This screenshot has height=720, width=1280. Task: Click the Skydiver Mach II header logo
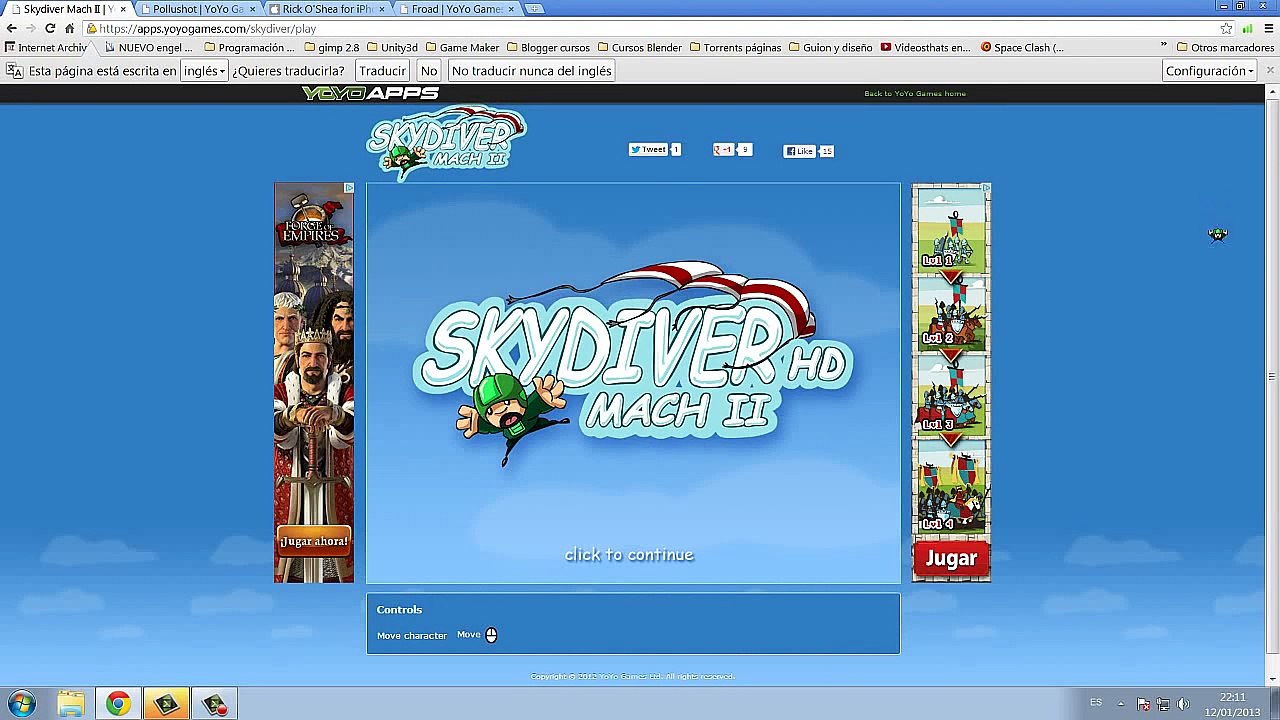[446, 142]
